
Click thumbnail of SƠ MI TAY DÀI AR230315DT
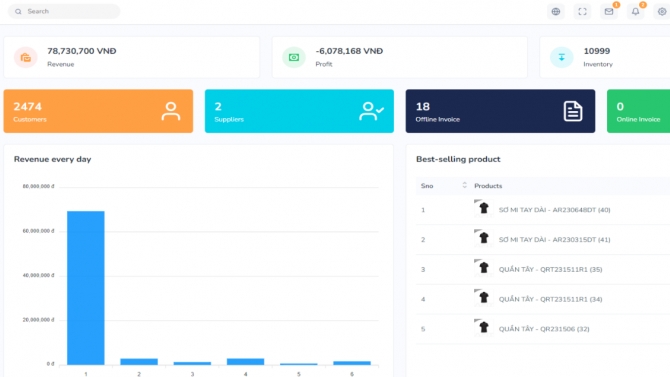click(483, 239)
